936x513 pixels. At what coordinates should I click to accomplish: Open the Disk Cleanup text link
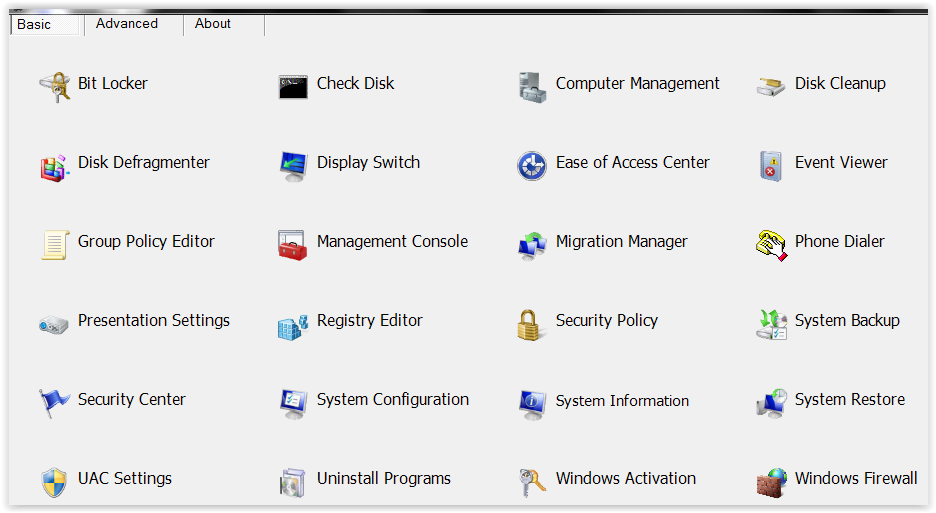pyautogui.click(x=840, y=84)
